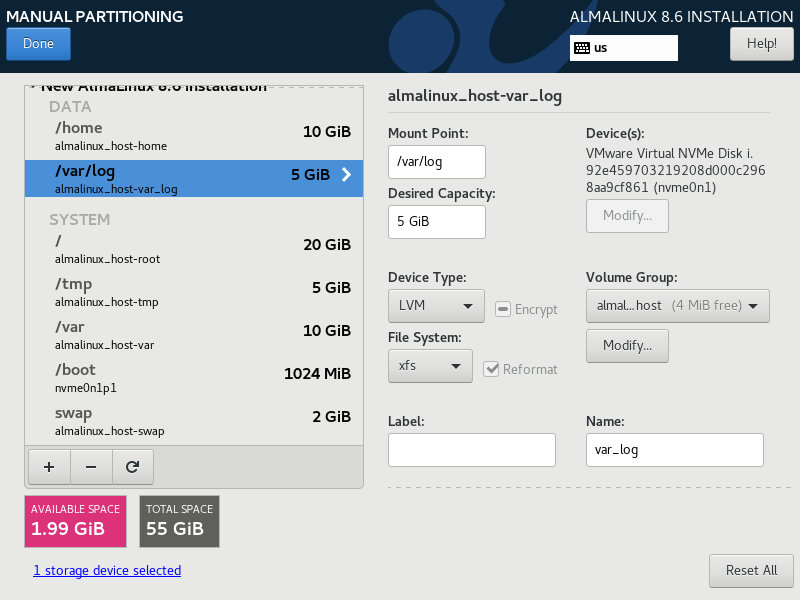The image size is (800, 600).
Task: Toggle the Reformat checkbox
Action: point(491,369)
